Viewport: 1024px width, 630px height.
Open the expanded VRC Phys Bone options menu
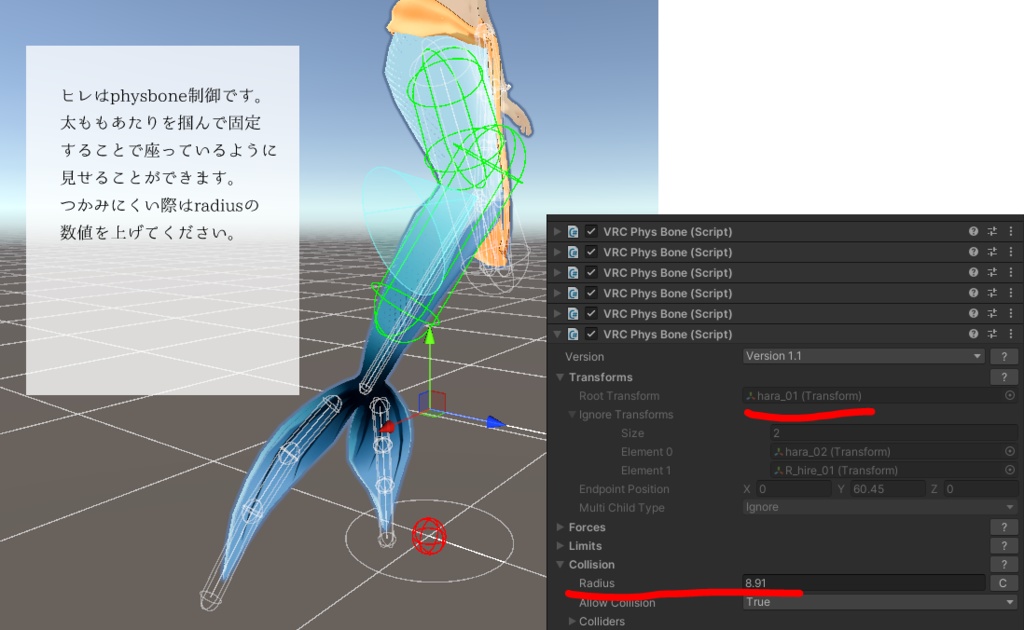tap(1011, 334)
